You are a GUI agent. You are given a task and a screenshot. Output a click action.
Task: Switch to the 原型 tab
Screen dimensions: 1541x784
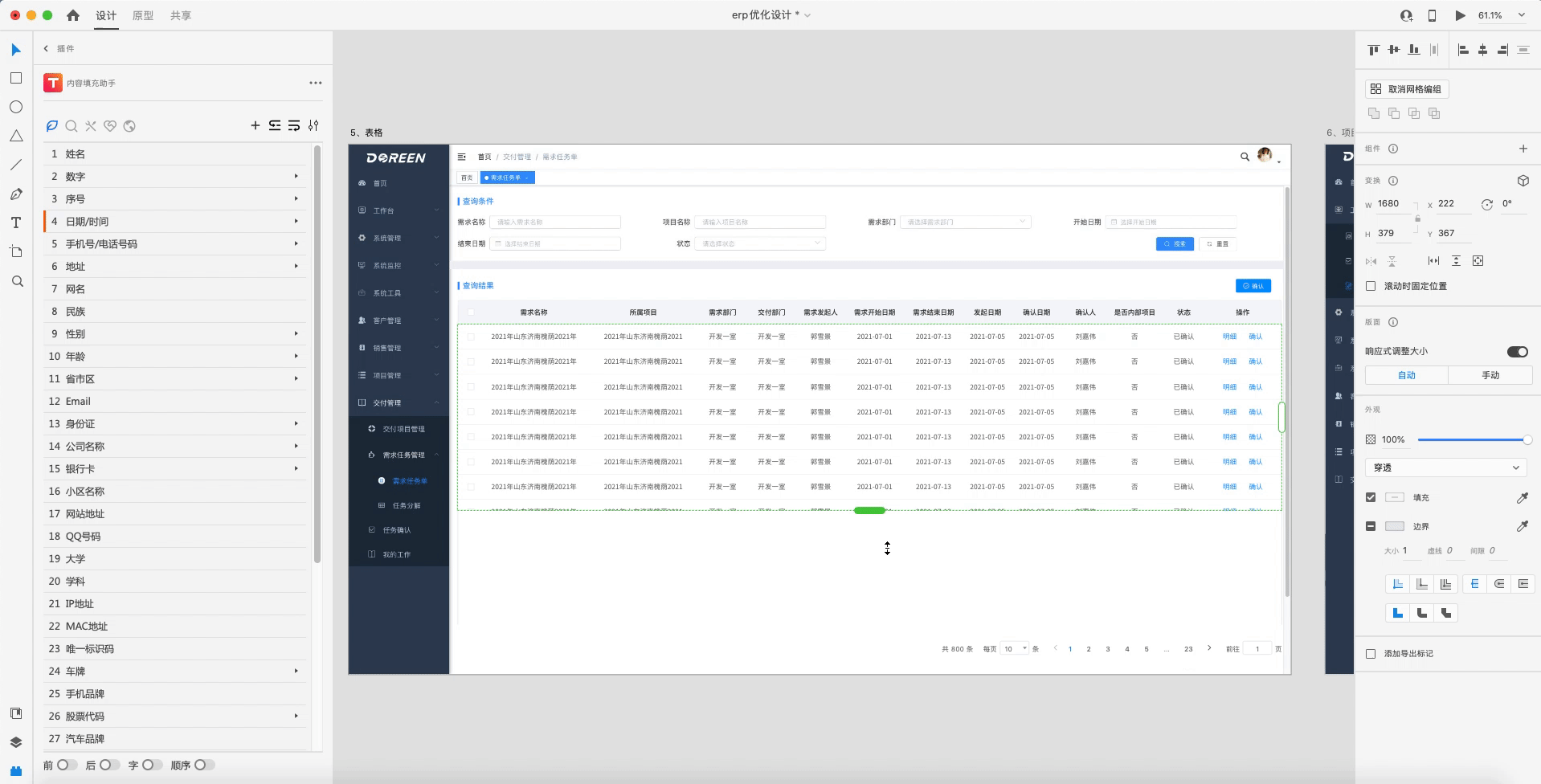pos(143,15)
